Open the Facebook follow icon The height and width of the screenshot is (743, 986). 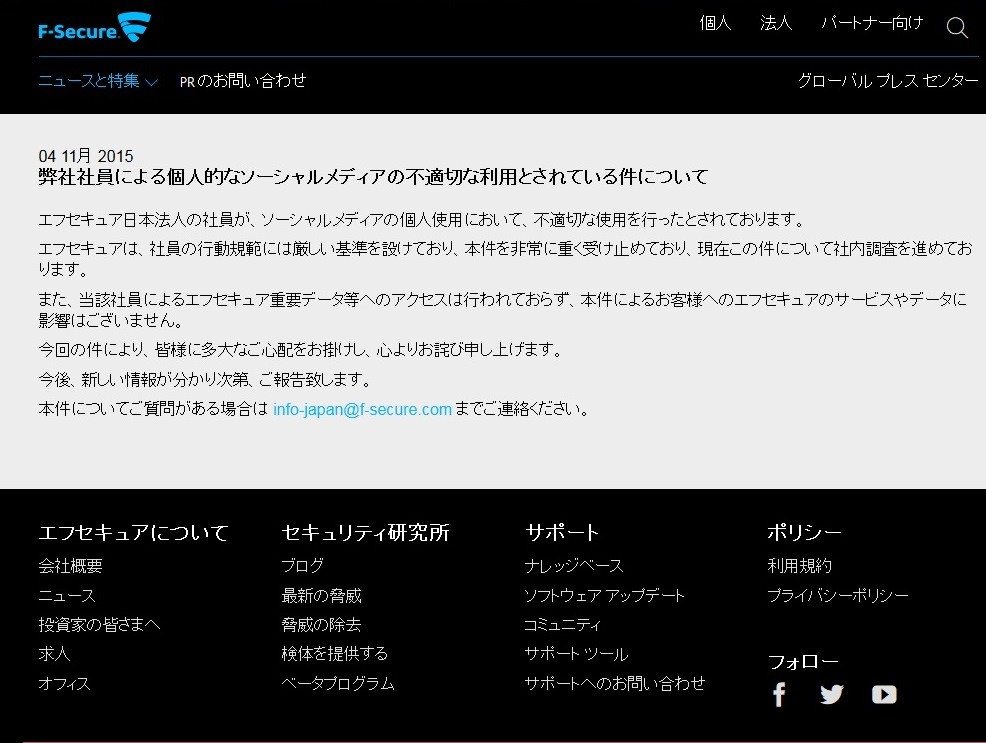(x=780, y=694)
